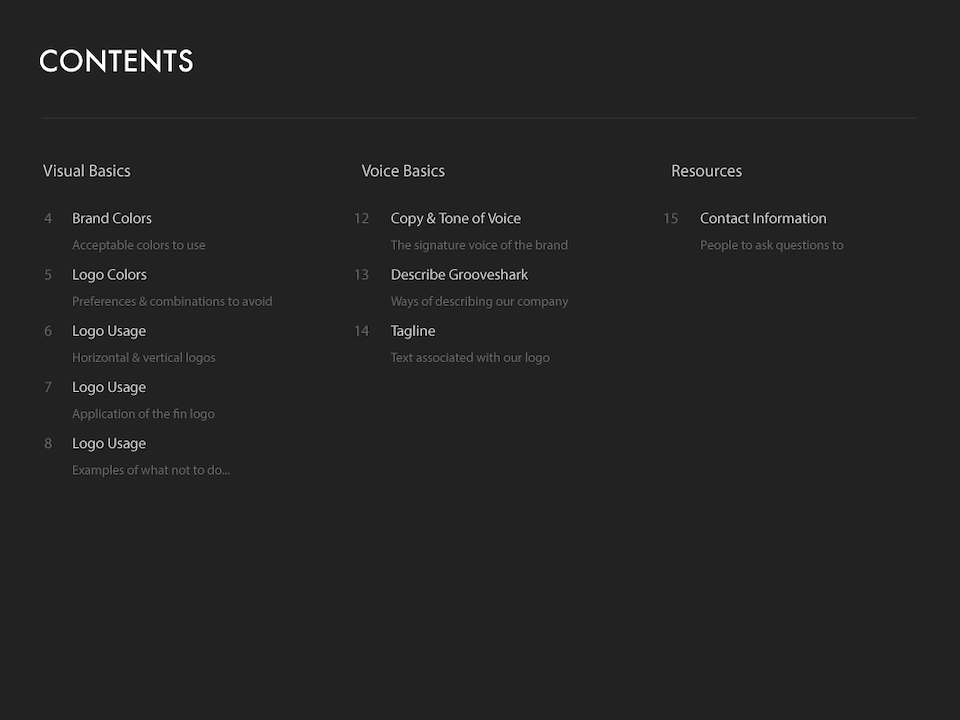Open the Tagline entry

(413, 331)
